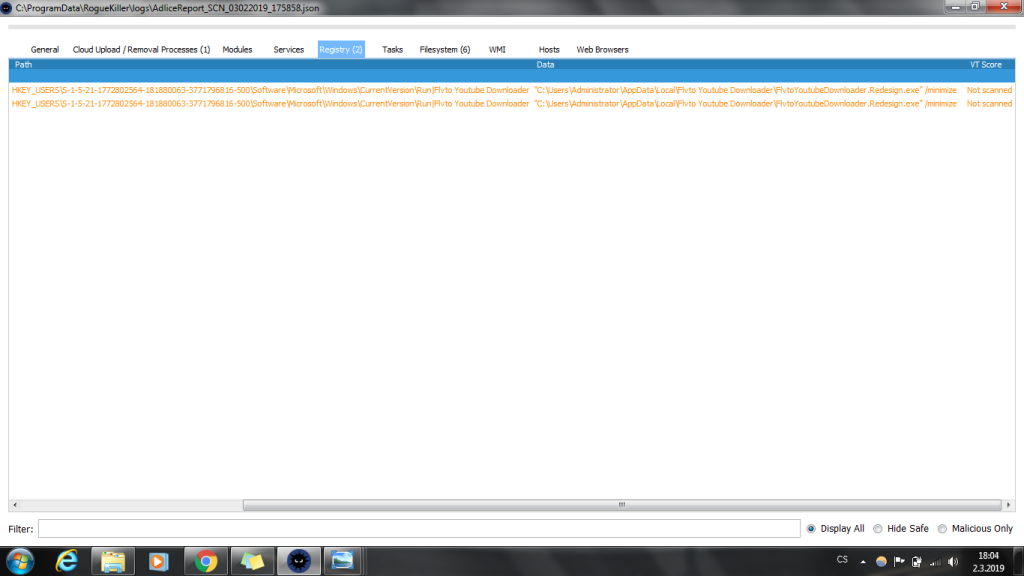Open the yellow folder taskbar app

(252, 562)
